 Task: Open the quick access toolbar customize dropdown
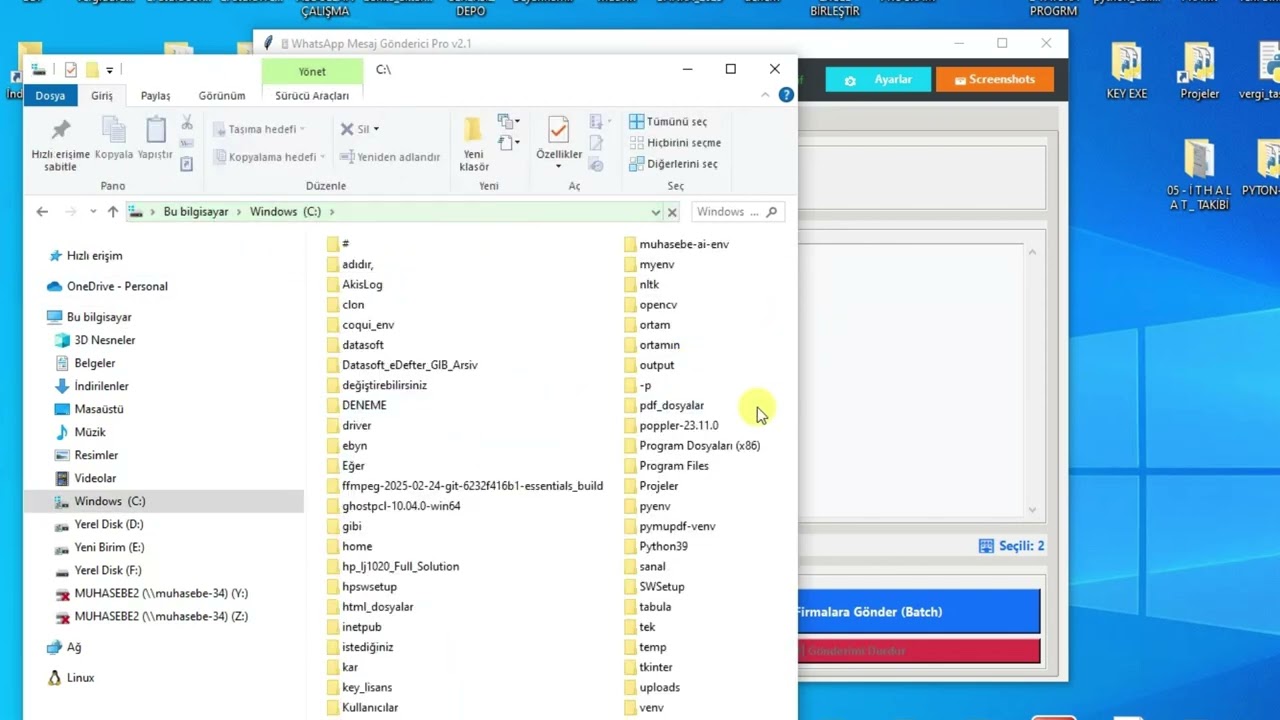[x=109, y=70]
